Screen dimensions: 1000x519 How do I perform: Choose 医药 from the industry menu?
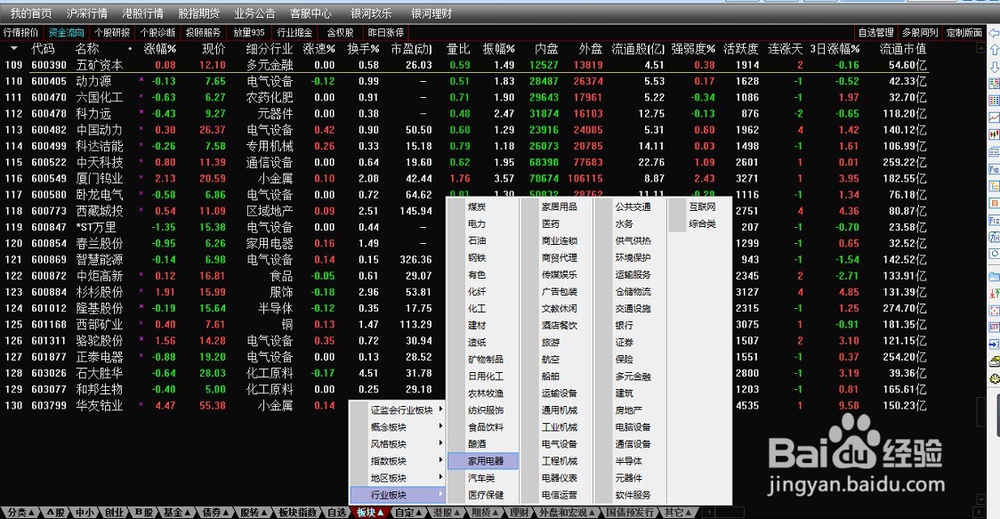coord(550,224)
